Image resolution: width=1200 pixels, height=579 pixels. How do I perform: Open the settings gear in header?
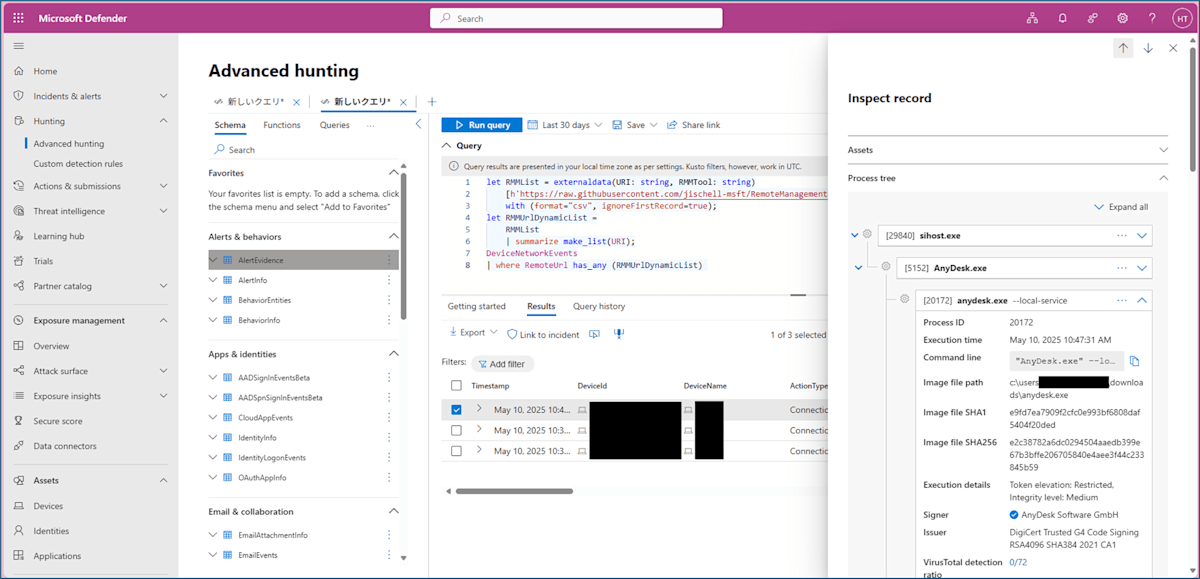1123,18
